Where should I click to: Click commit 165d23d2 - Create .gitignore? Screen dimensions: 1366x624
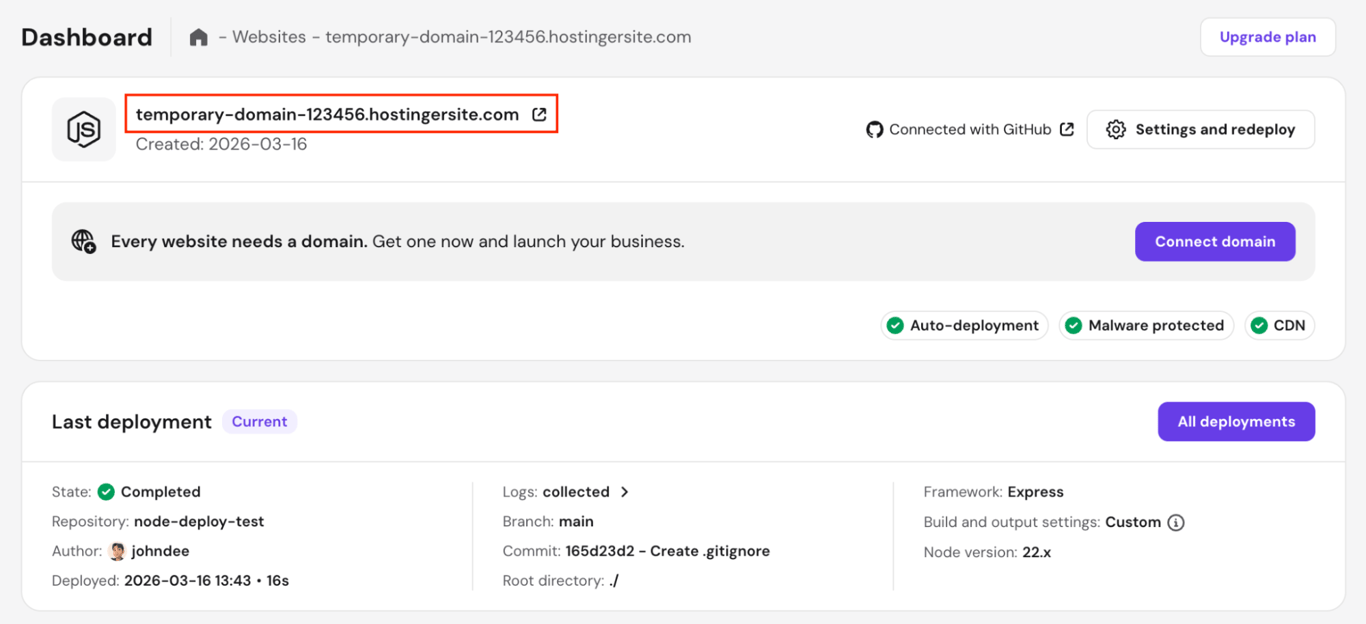pyautogui.click(x=668, y=551)
